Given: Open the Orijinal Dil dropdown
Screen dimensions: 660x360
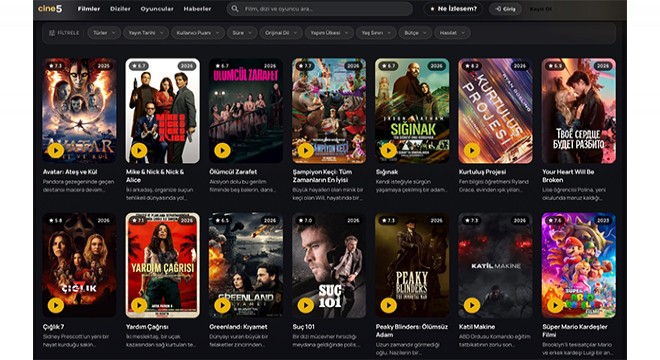Looking at the screenshot, I should [281, 33].
